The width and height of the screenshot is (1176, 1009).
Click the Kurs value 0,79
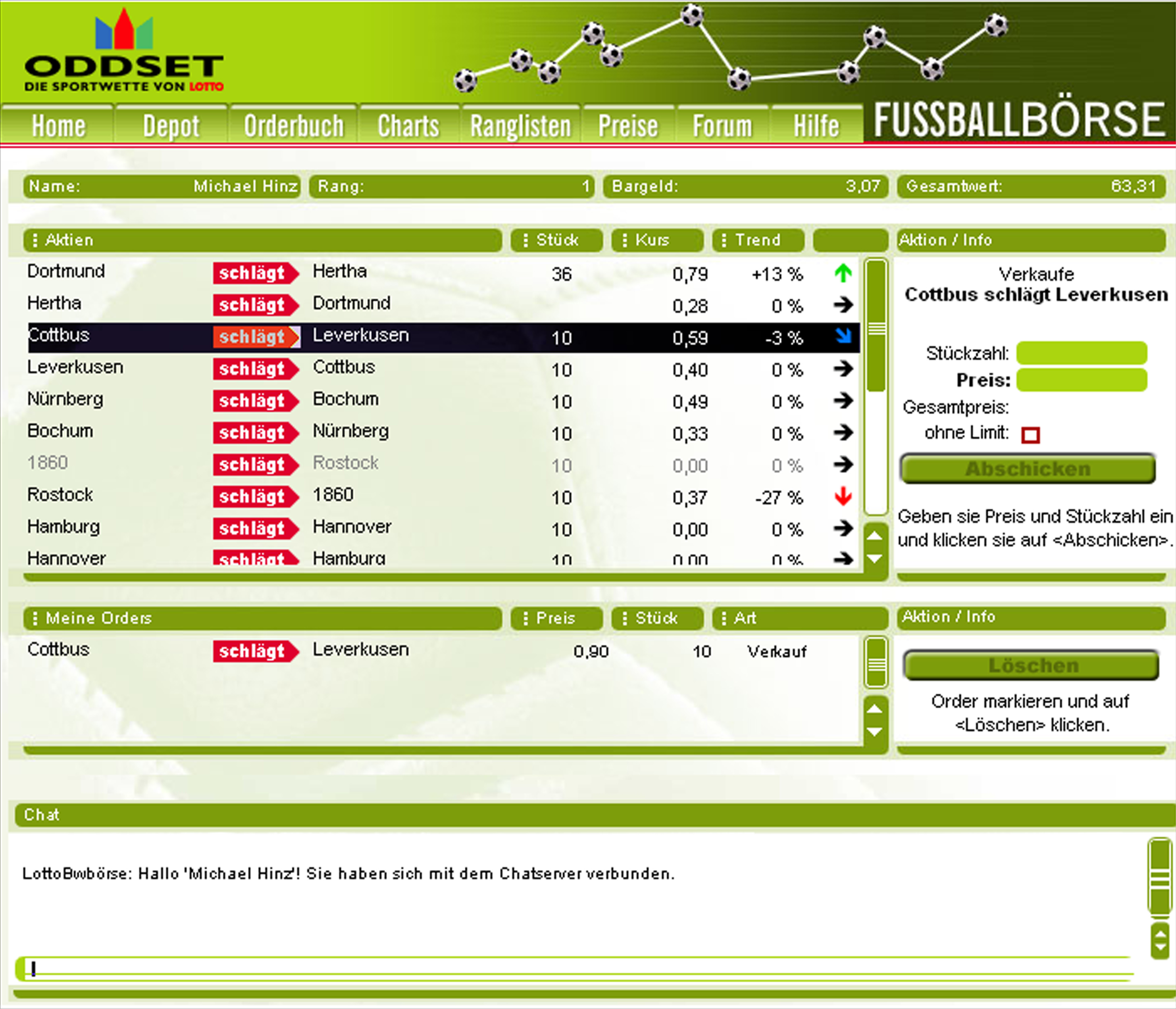pyautogui.click(x=690, y=275)
